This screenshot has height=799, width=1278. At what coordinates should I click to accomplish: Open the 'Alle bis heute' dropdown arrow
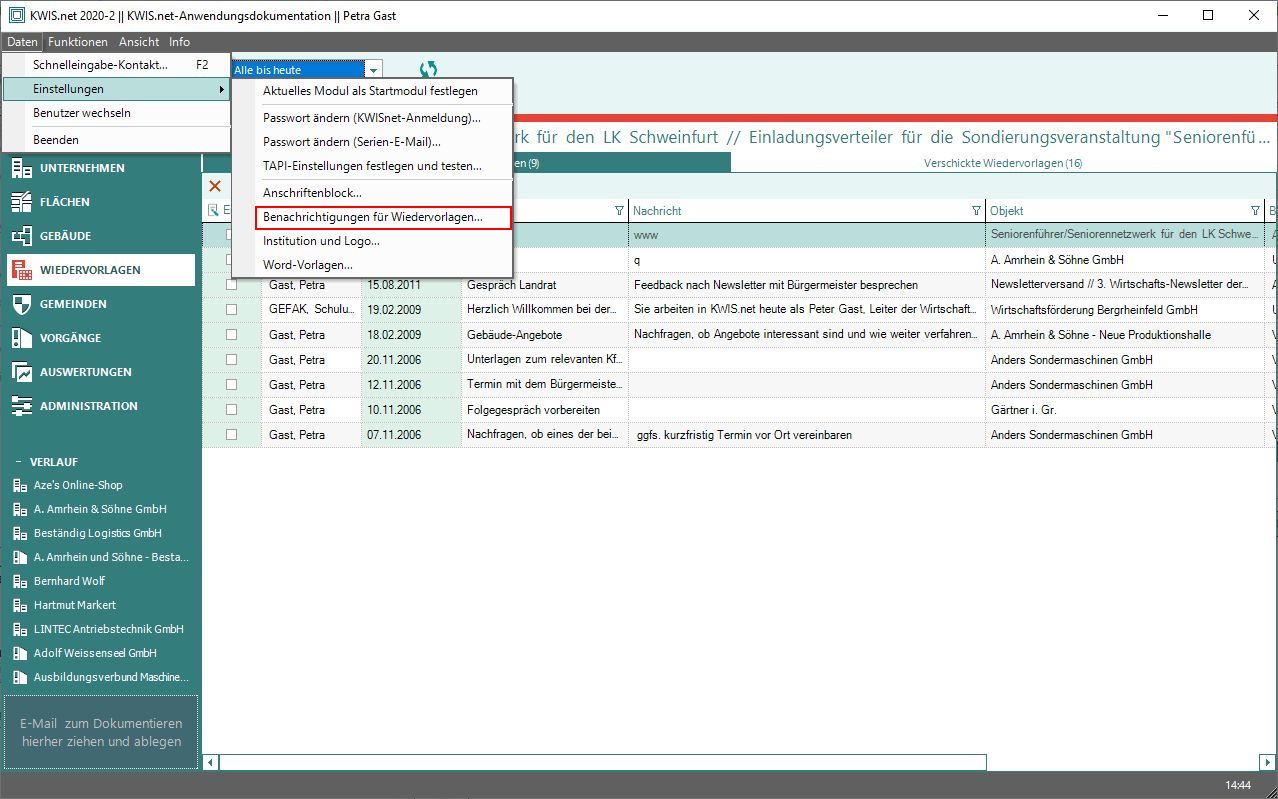(x=373, y=70)
